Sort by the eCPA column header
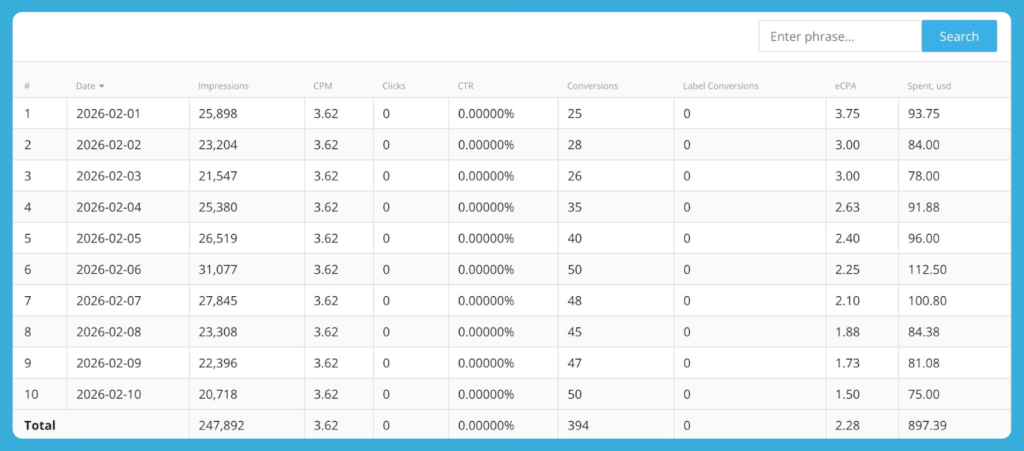 [x=845, y=86]
